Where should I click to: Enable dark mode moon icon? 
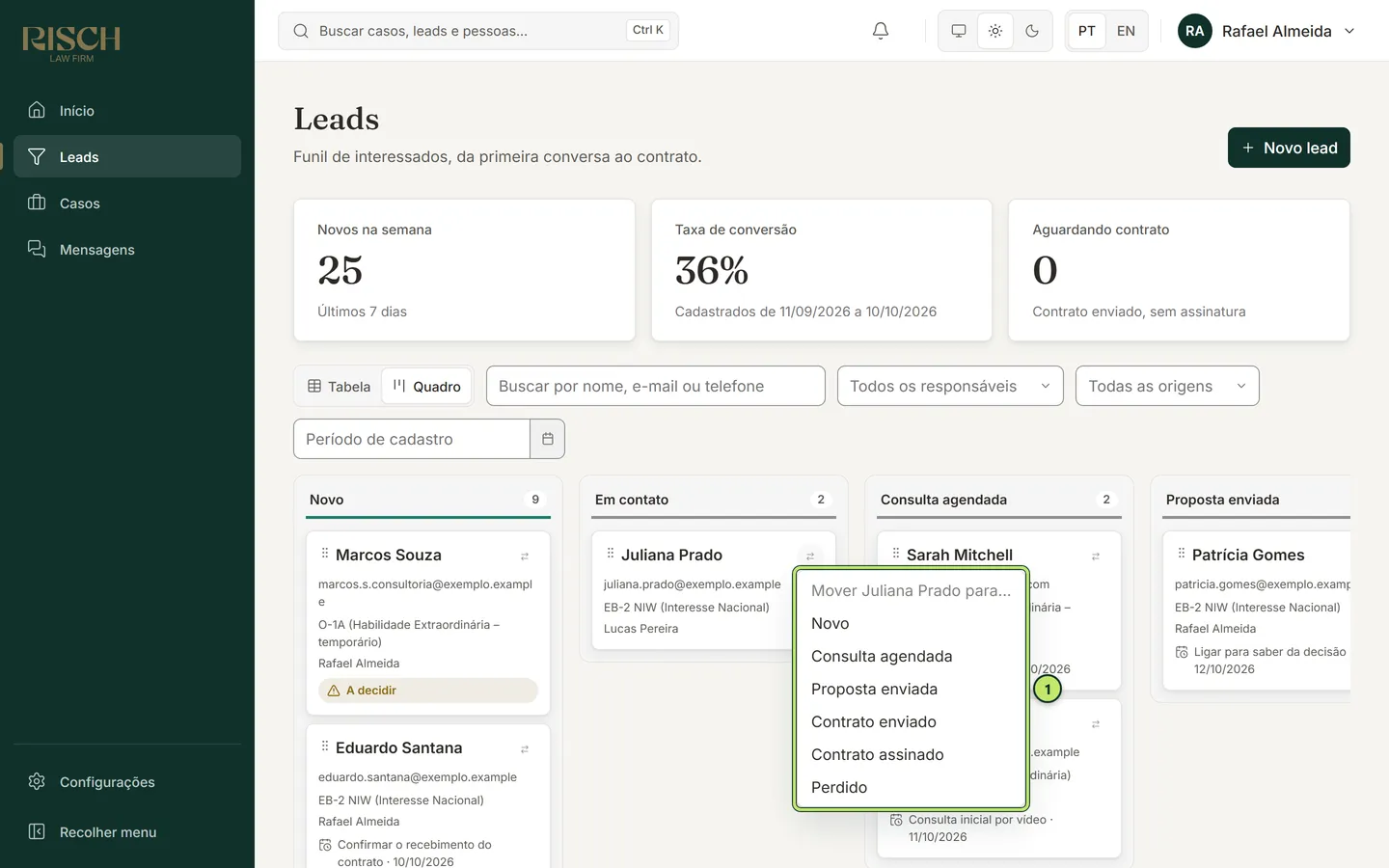pos(1032,31)
